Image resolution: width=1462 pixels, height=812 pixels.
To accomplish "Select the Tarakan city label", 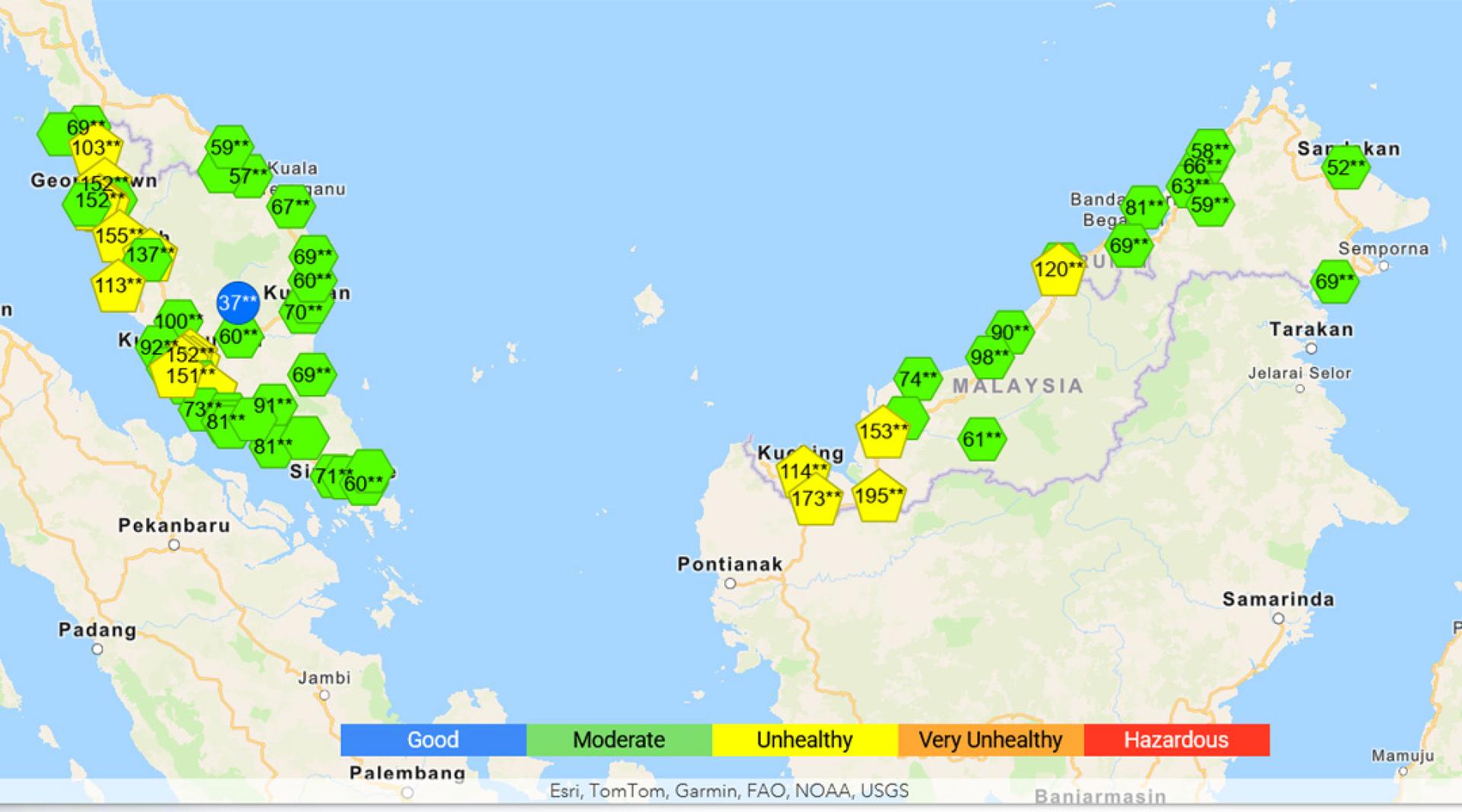I will click(x=1311, y=330).
